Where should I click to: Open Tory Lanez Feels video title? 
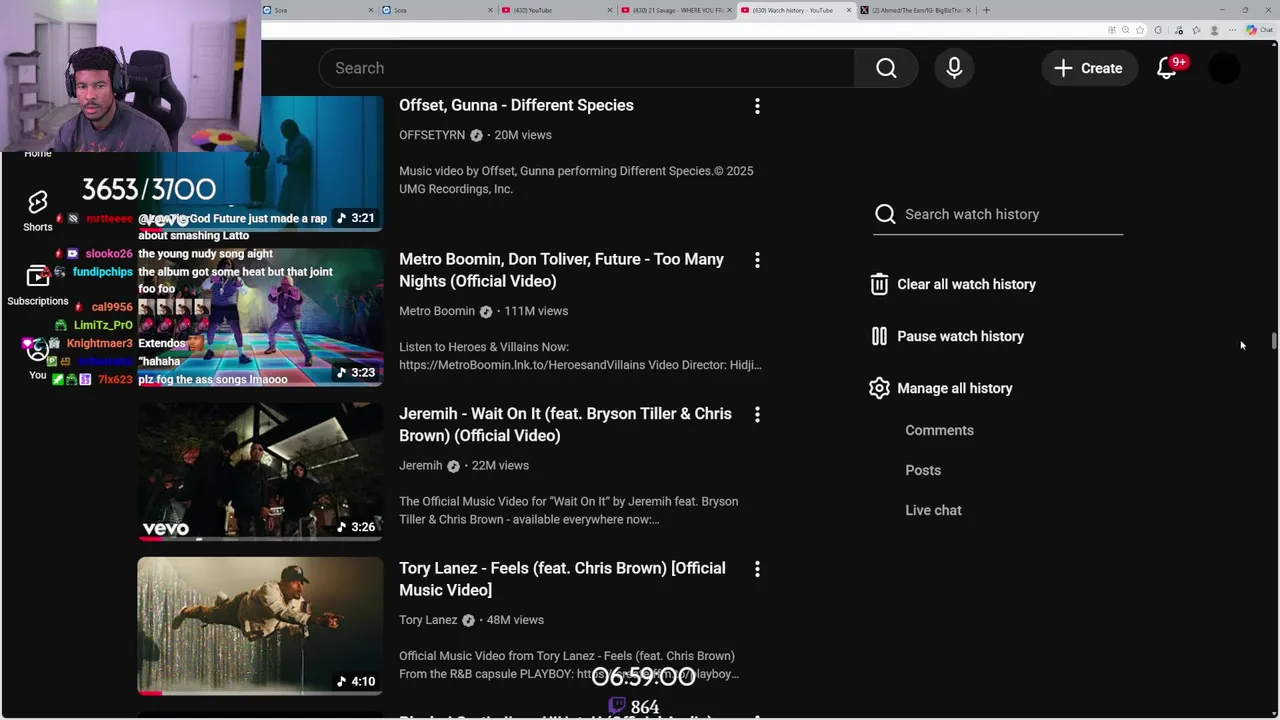[x=562, y=579]
